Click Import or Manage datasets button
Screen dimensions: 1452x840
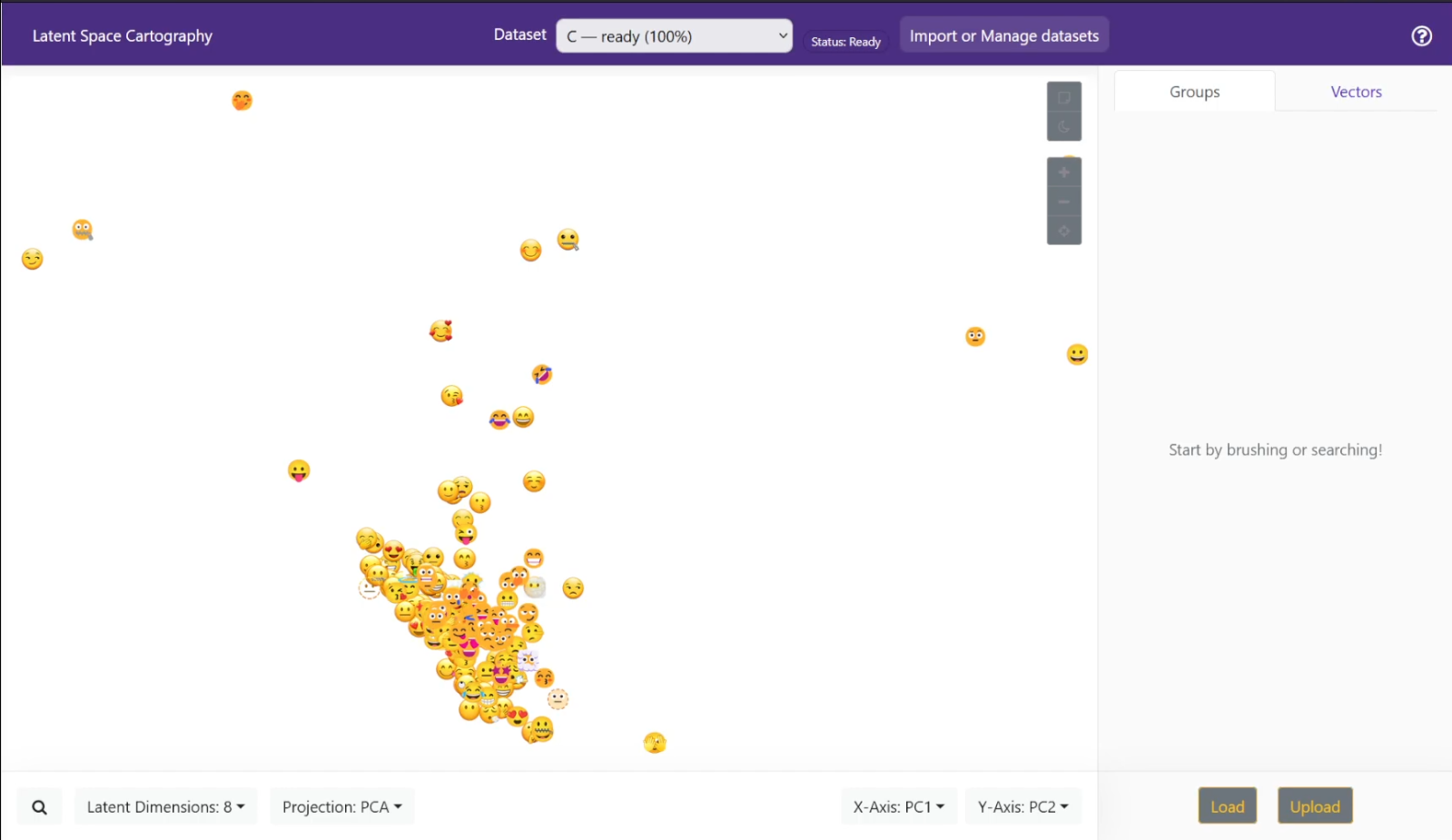click(x=1003, y=36)
